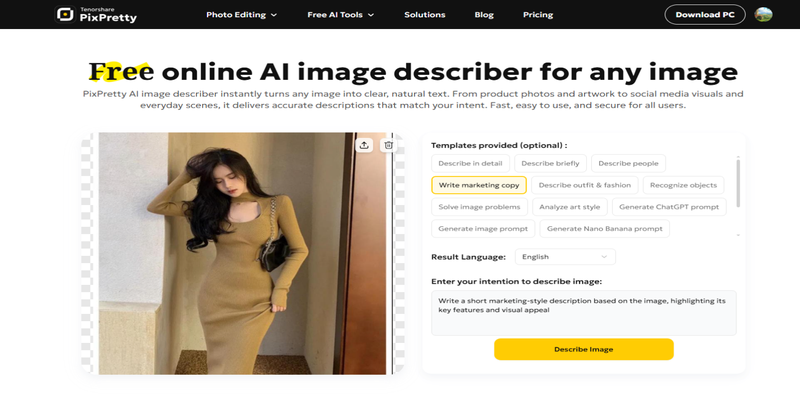The image size is (800, 396).
Task: Select the Describe outfit & fashion template
Action: tap(585, 185)
